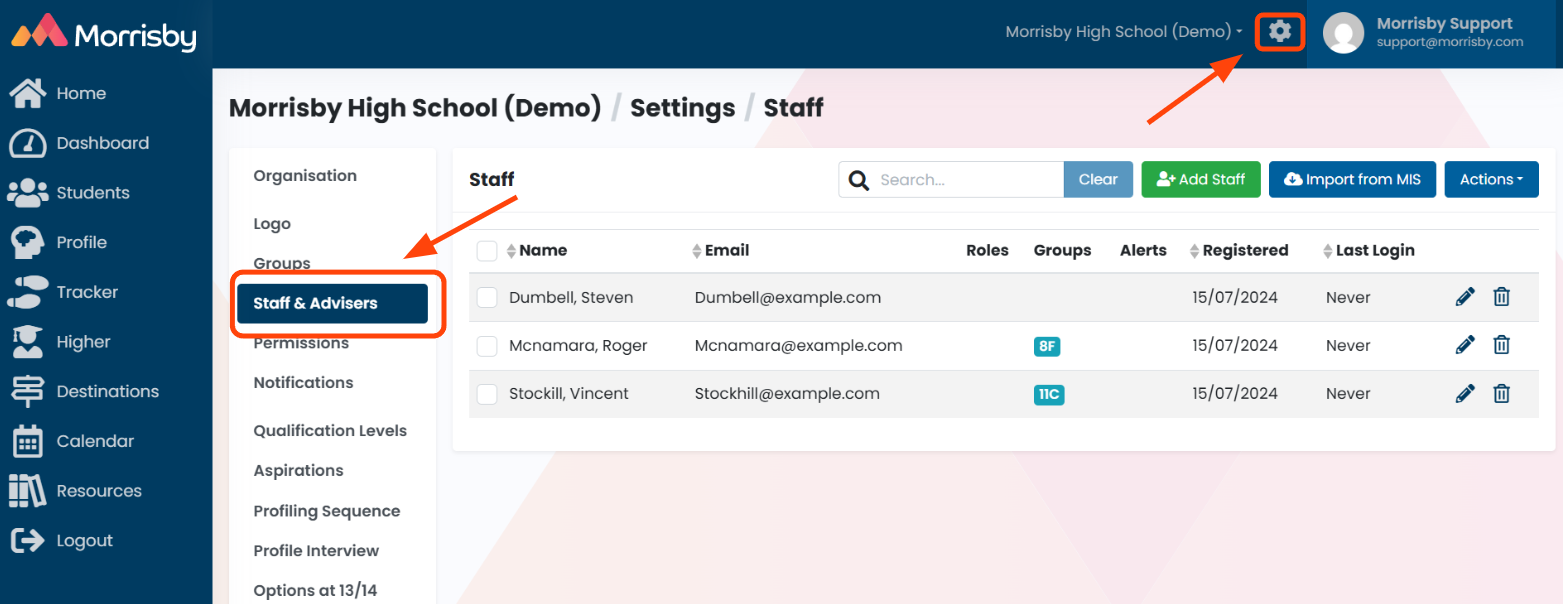Click the Higher graduate icon
Screen dimensions: 1563x604
tap(27, 342)
